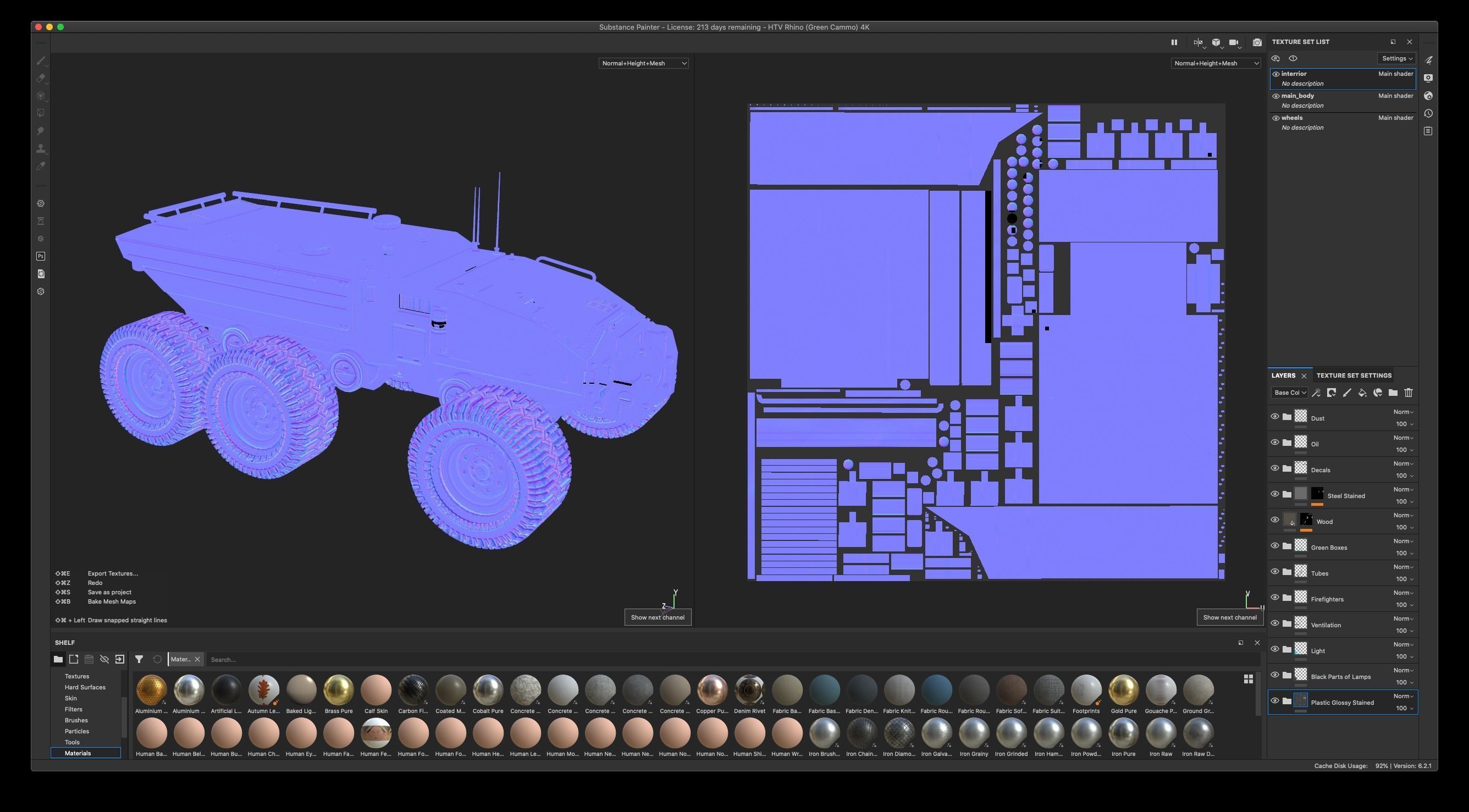Open the Hard Surfaces shelf category

point(85,687)
